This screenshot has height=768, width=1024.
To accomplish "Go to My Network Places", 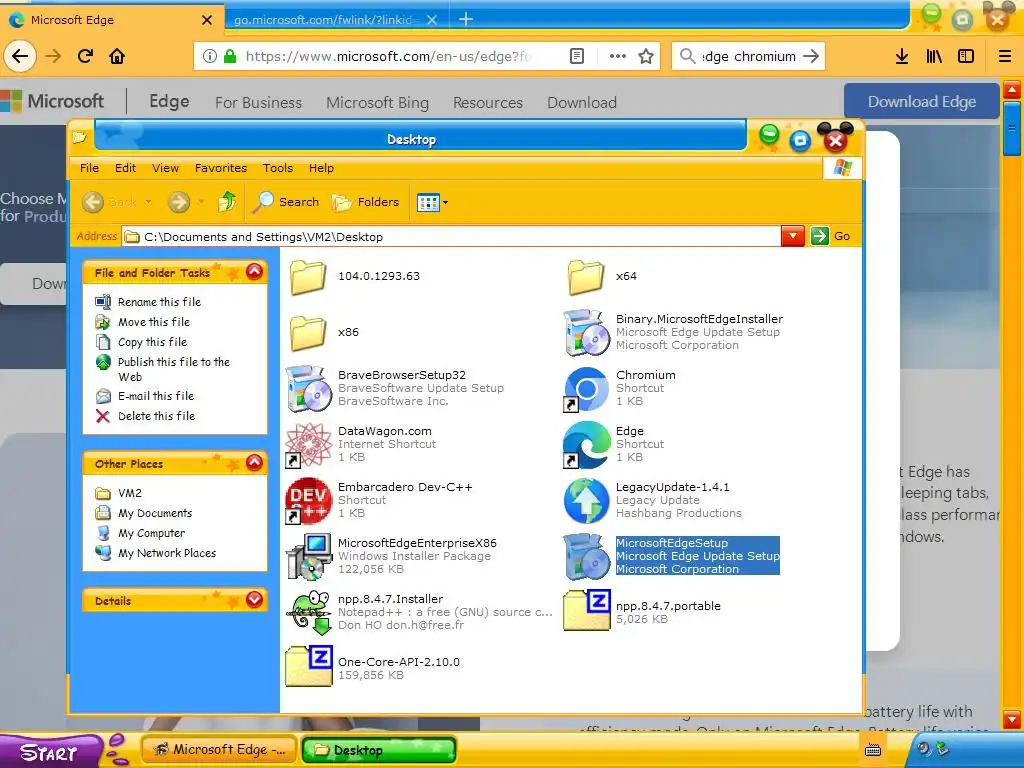I will (x=155, y=553).
